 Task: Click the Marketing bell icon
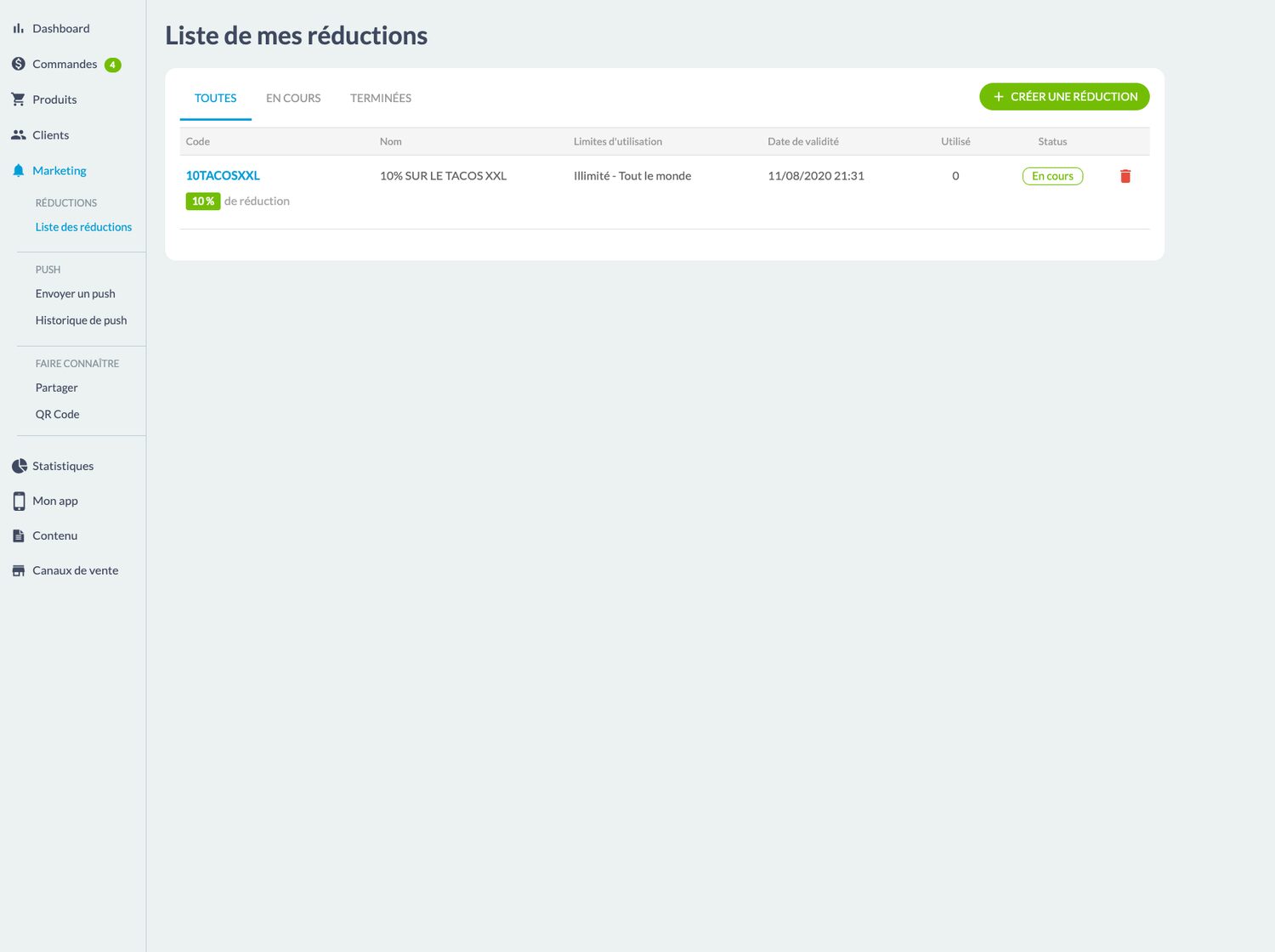coord(18,171)
